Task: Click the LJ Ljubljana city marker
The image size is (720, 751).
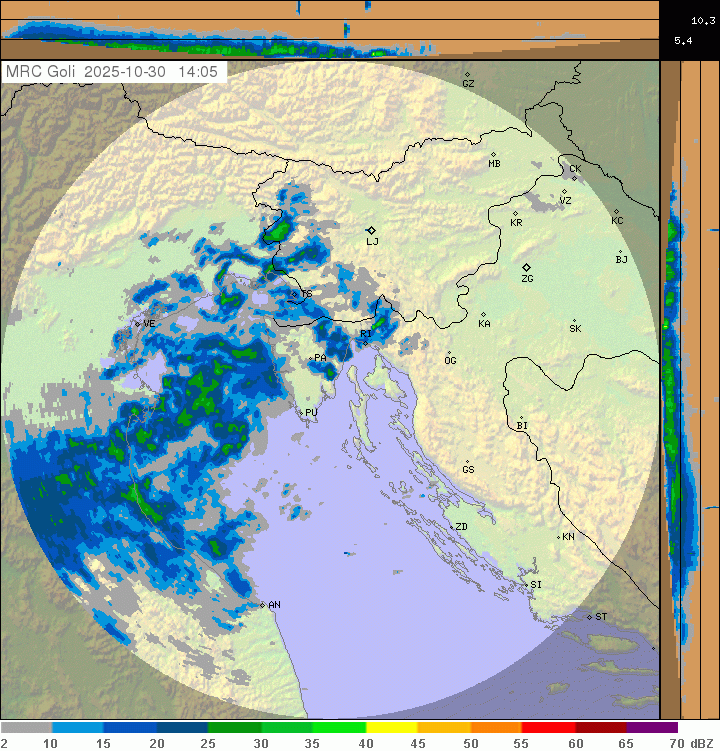Action: click(x=371, y=230)
